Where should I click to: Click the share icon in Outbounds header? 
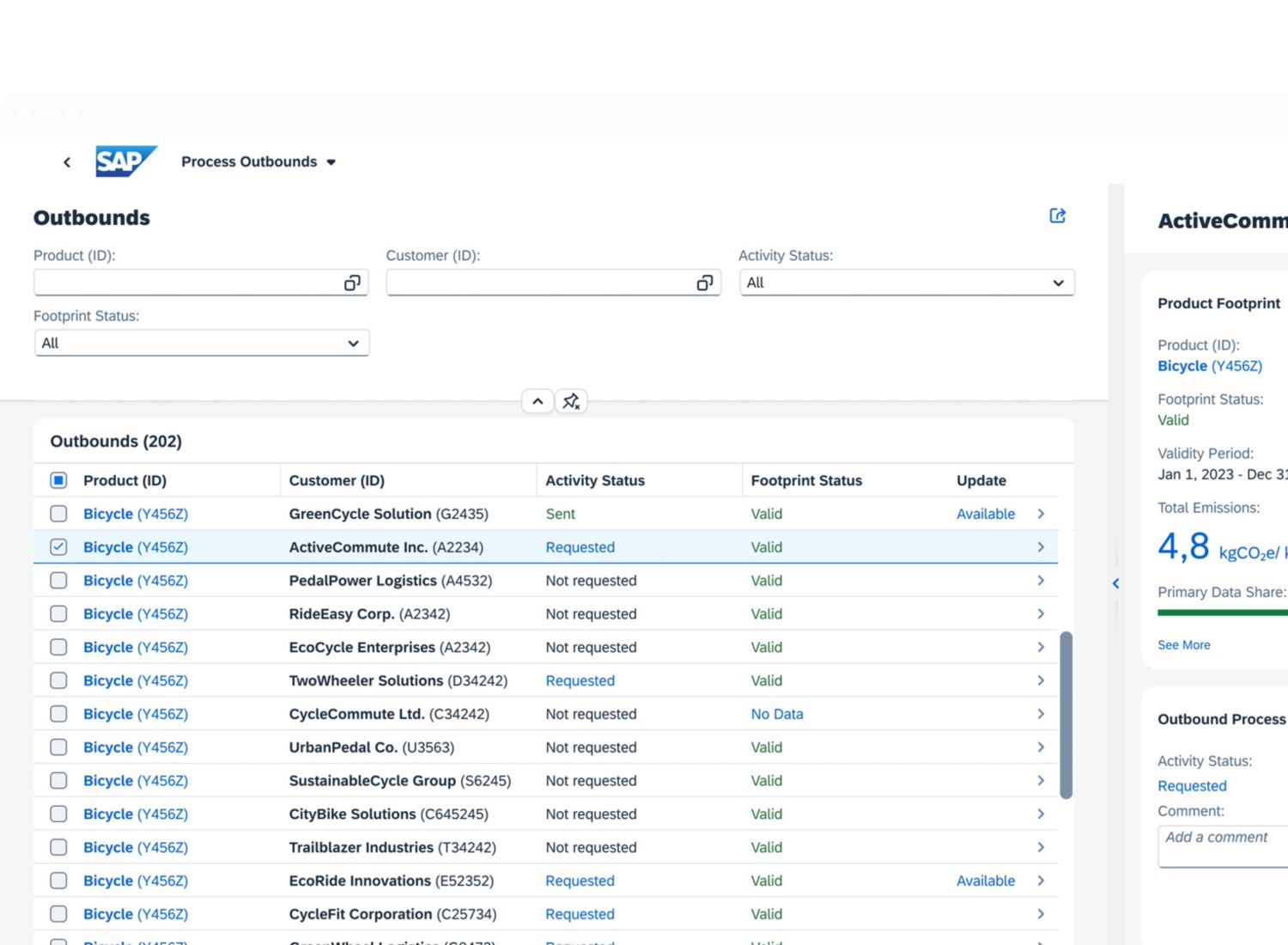(x=1057, y=216)
